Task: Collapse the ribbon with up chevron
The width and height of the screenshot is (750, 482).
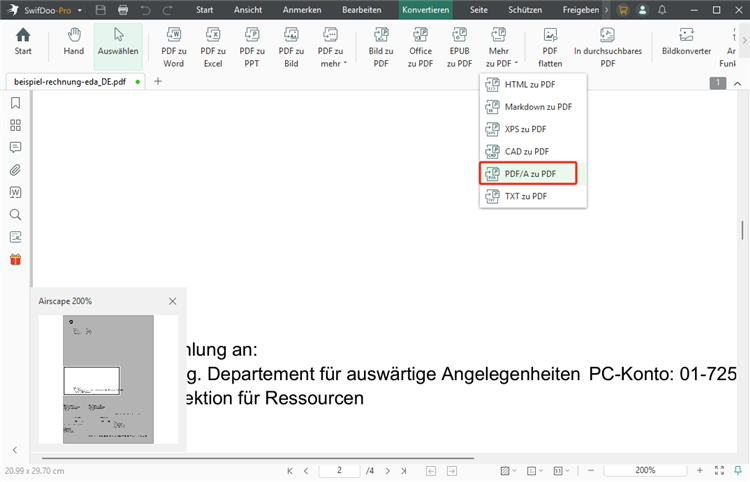Action: click(x=738, y=84)
